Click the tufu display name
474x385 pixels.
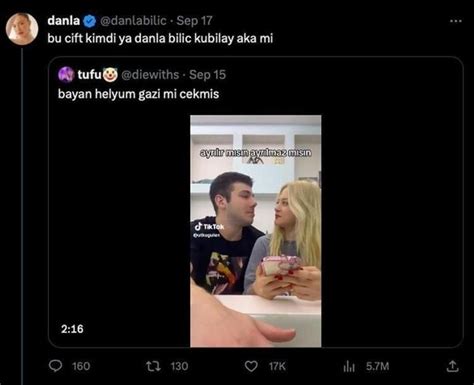point(89,75)
